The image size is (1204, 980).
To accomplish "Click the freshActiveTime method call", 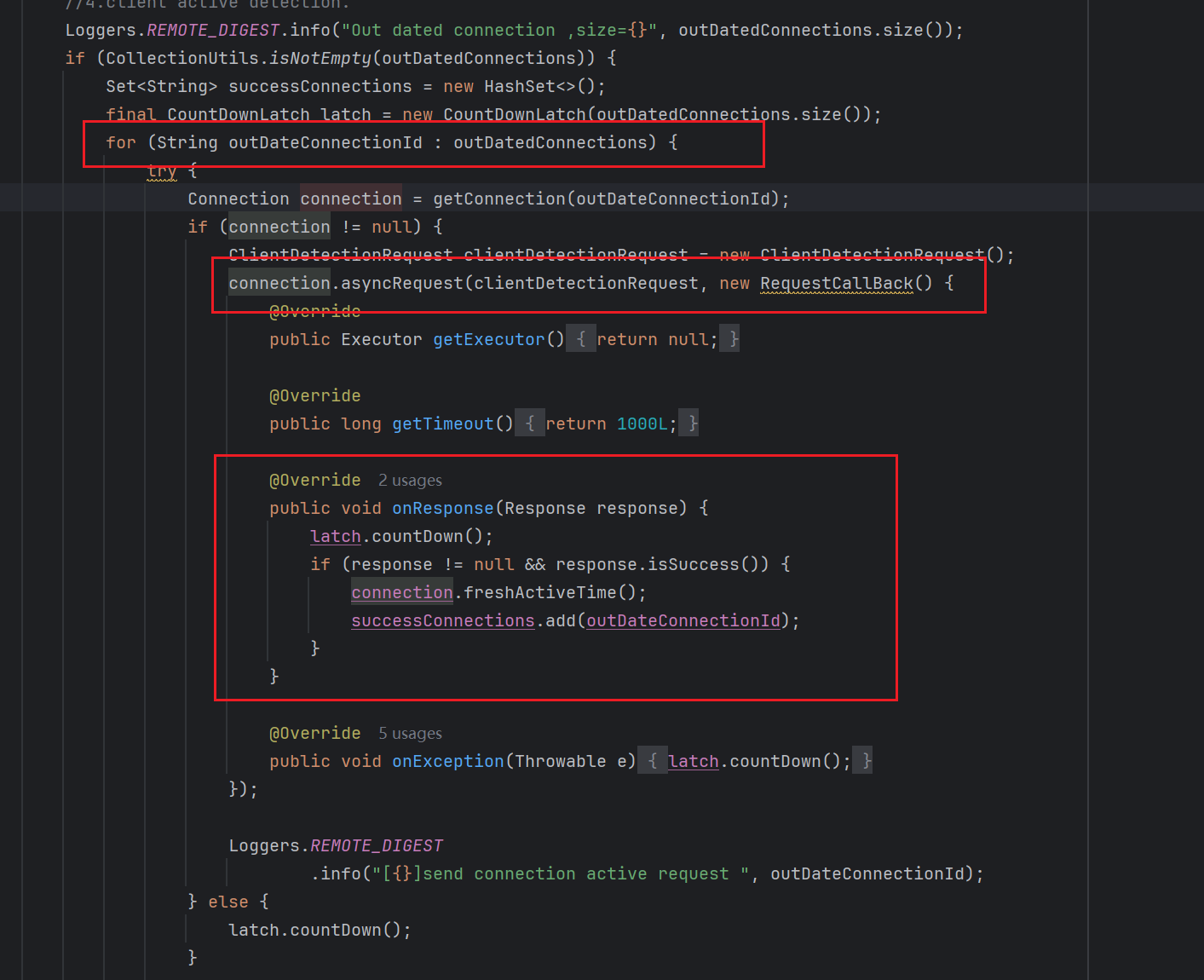I will (x=539, y=592).
